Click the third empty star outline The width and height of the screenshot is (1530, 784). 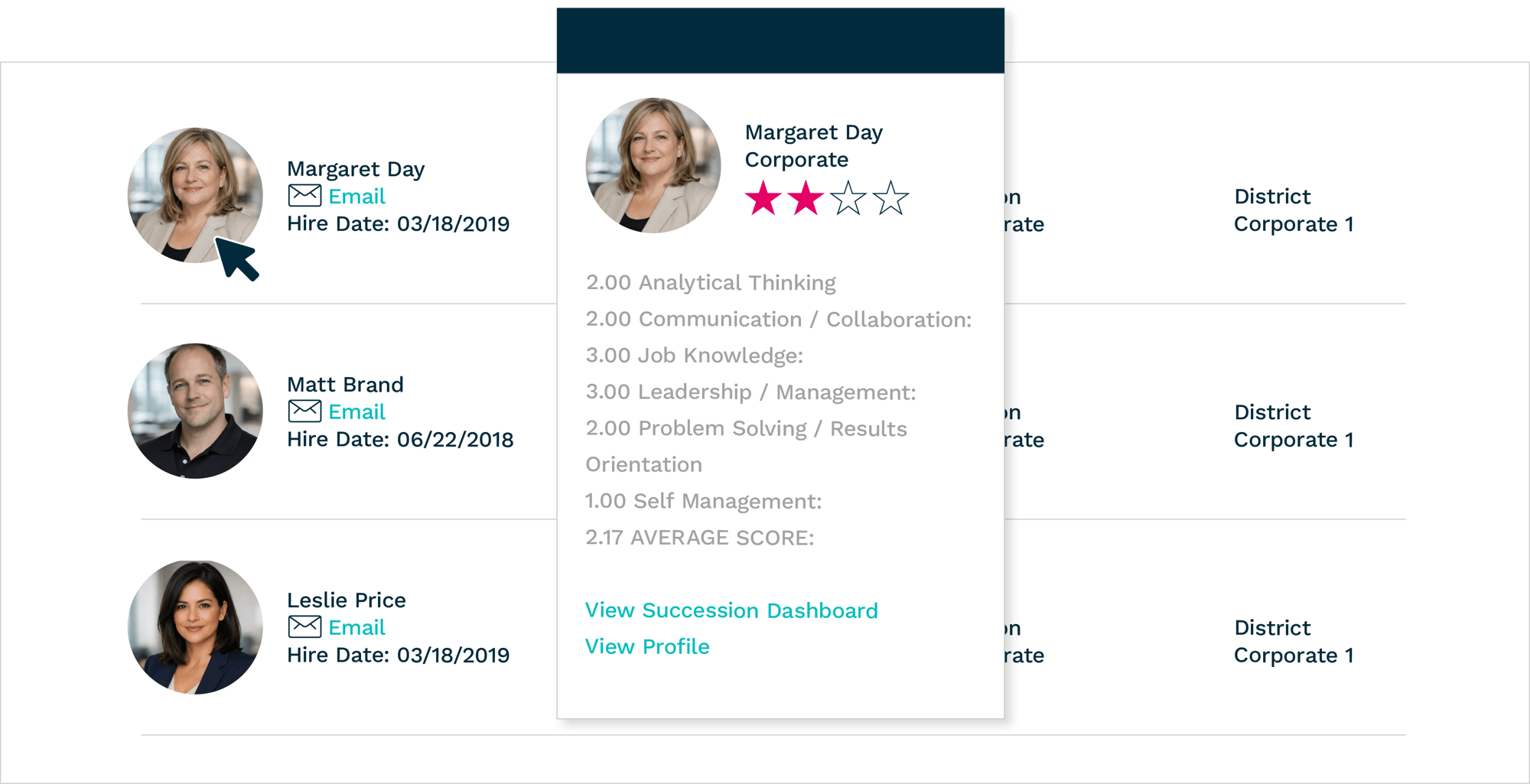coord(848,198)
